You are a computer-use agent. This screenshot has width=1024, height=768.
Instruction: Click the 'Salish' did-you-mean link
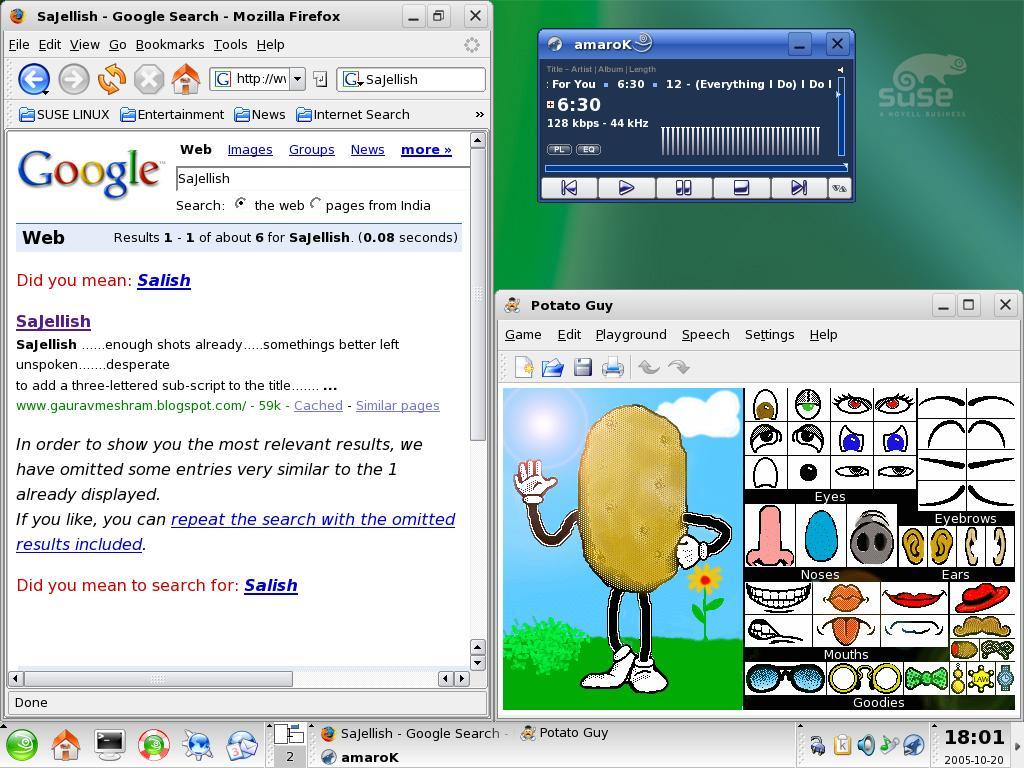pyautogui.click(x=164, y=280)
